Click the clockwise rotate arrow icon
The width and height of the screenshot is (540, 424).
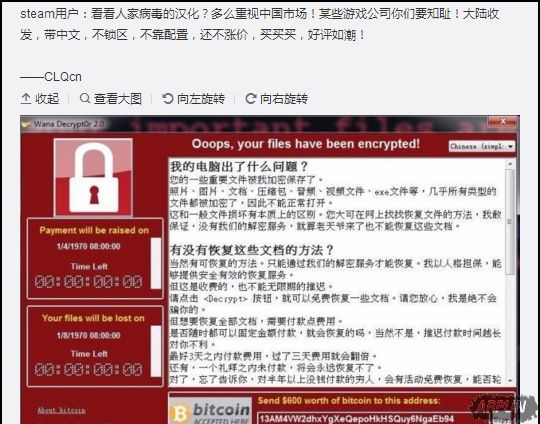click(x=251, y=99)
